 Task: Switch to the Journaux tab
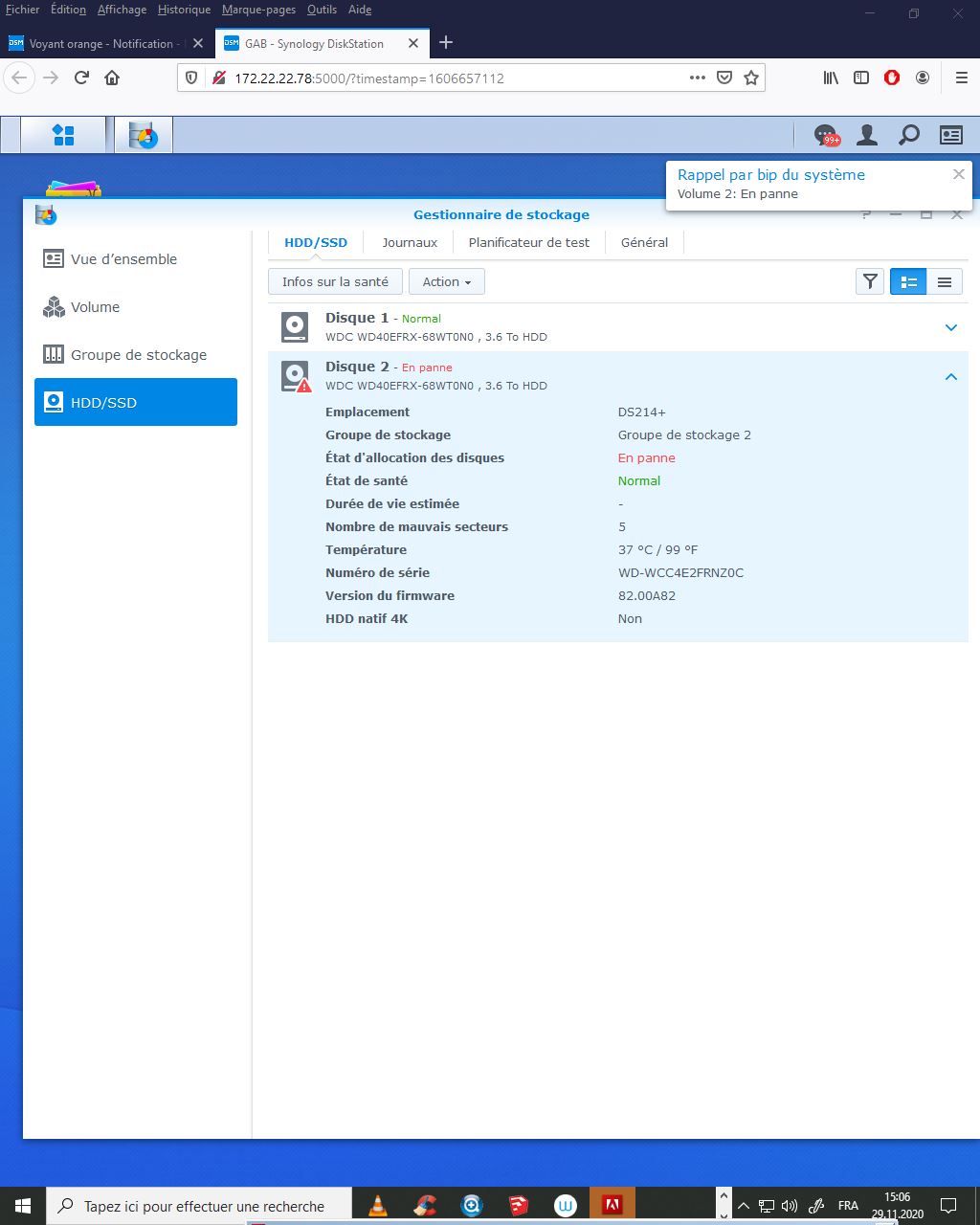[x=410, y=243]
